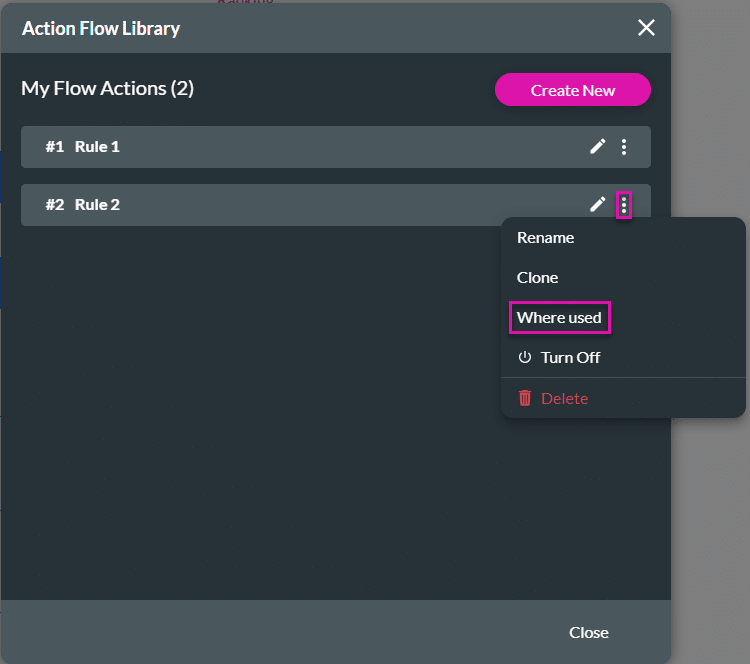Click the pencil edit icon for Rule 2

[597, 205]
